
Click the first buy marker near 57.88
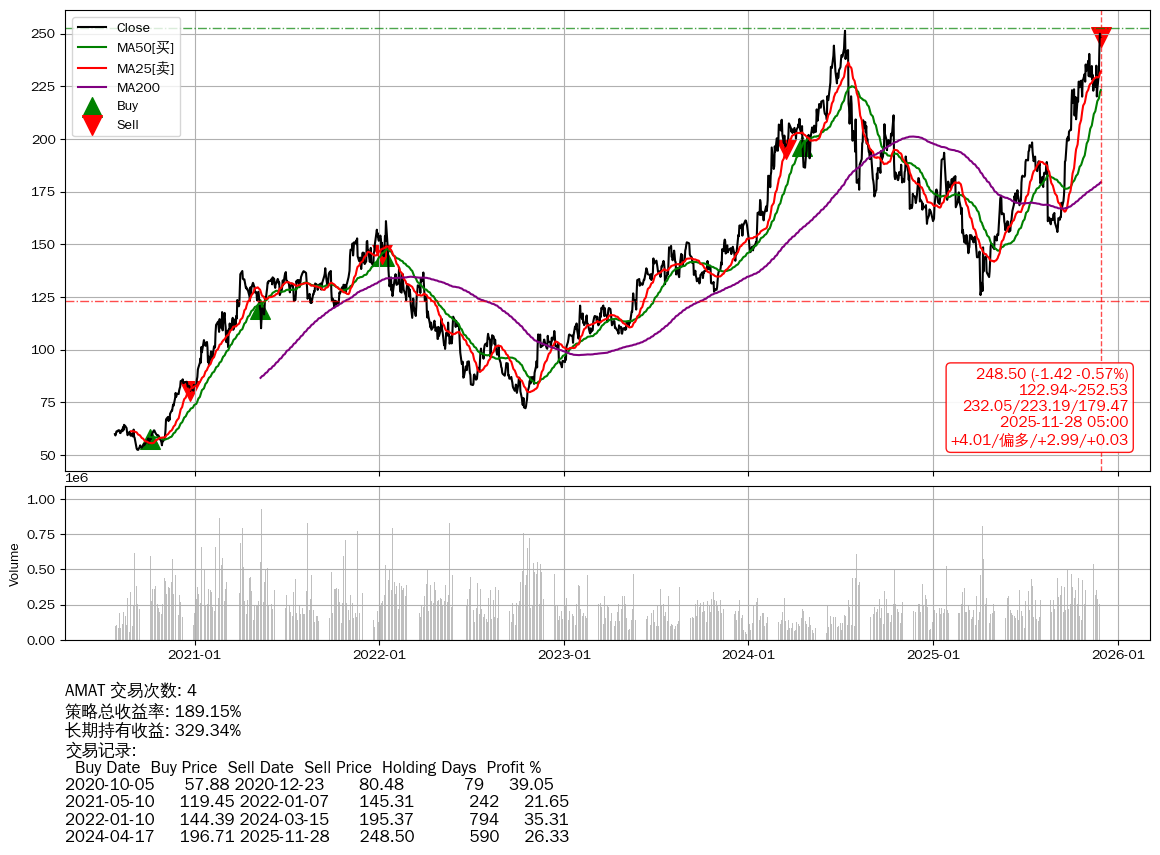[x=150, y=439]
